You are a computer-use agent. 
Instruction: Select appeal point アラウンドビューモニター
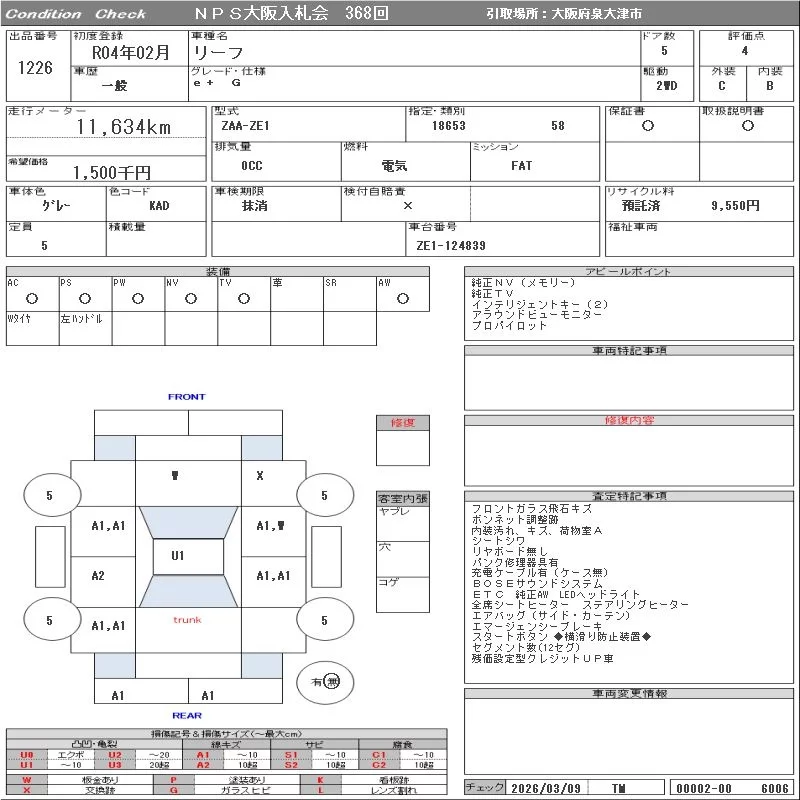click(536, 315)
